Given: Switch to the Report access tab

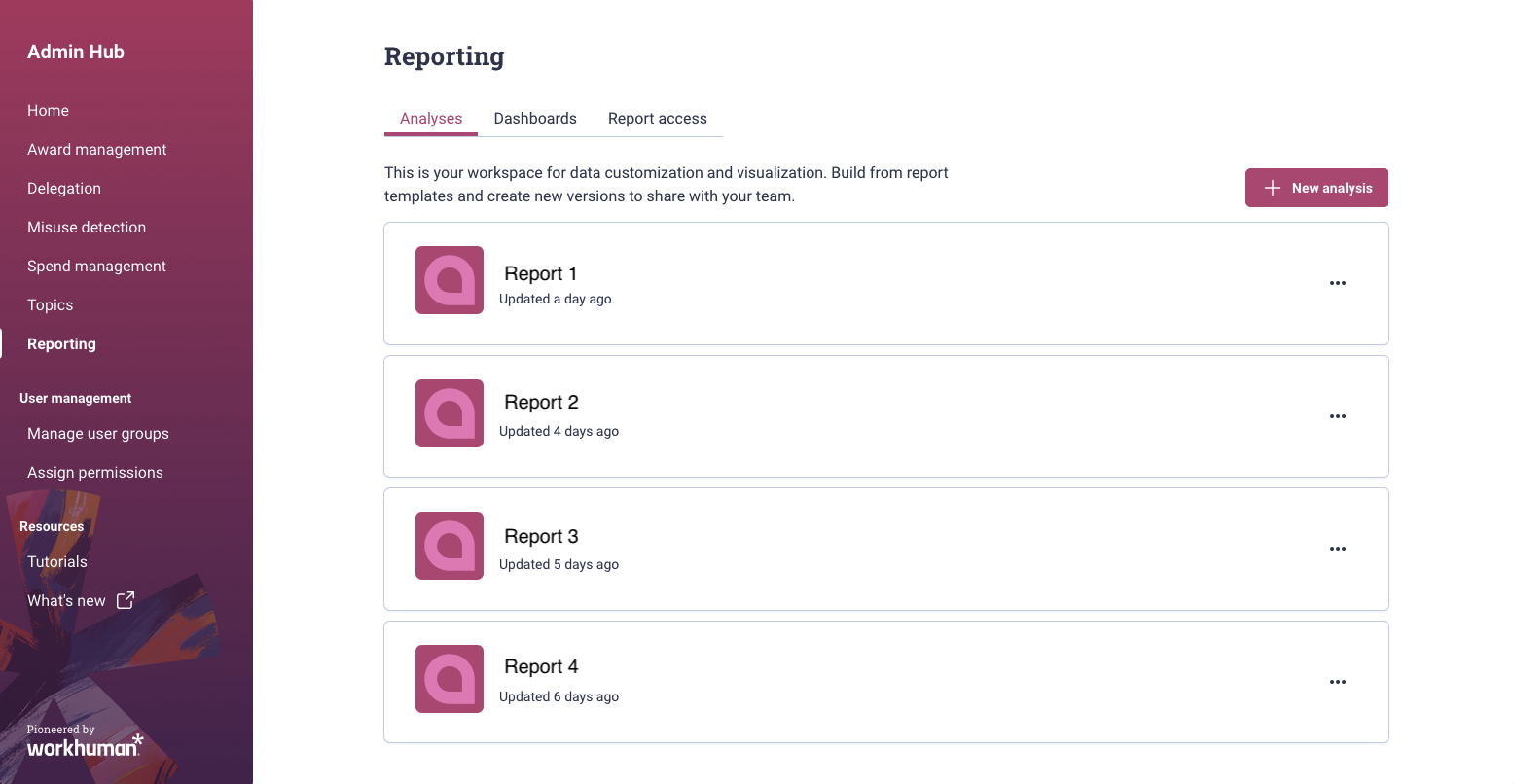Looking at the screenshot, I should point(658,119).
